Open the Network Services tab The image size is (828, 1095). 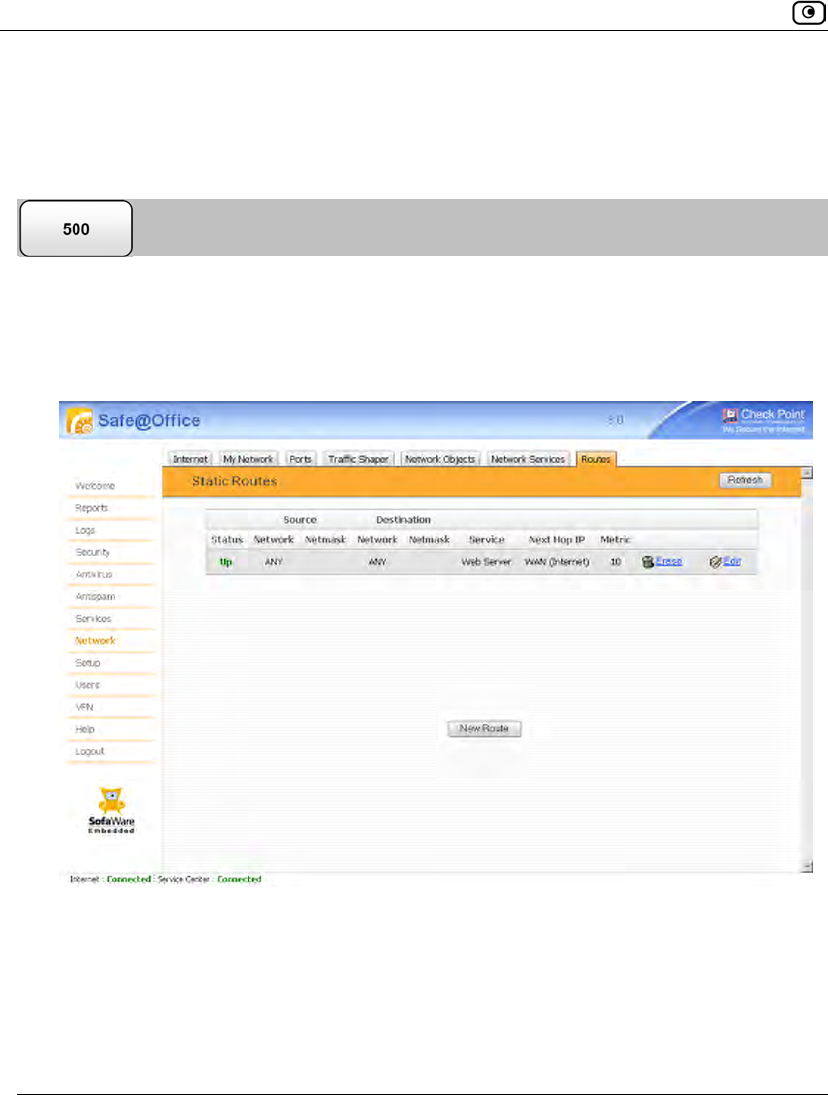528,459
